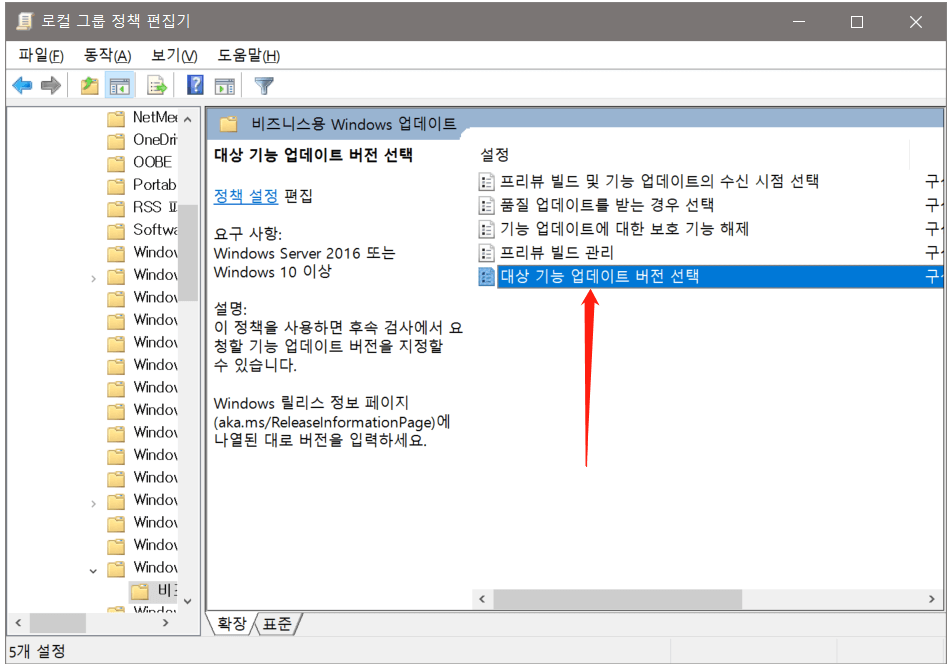Select the OOBE folder icon in tree

116,162
